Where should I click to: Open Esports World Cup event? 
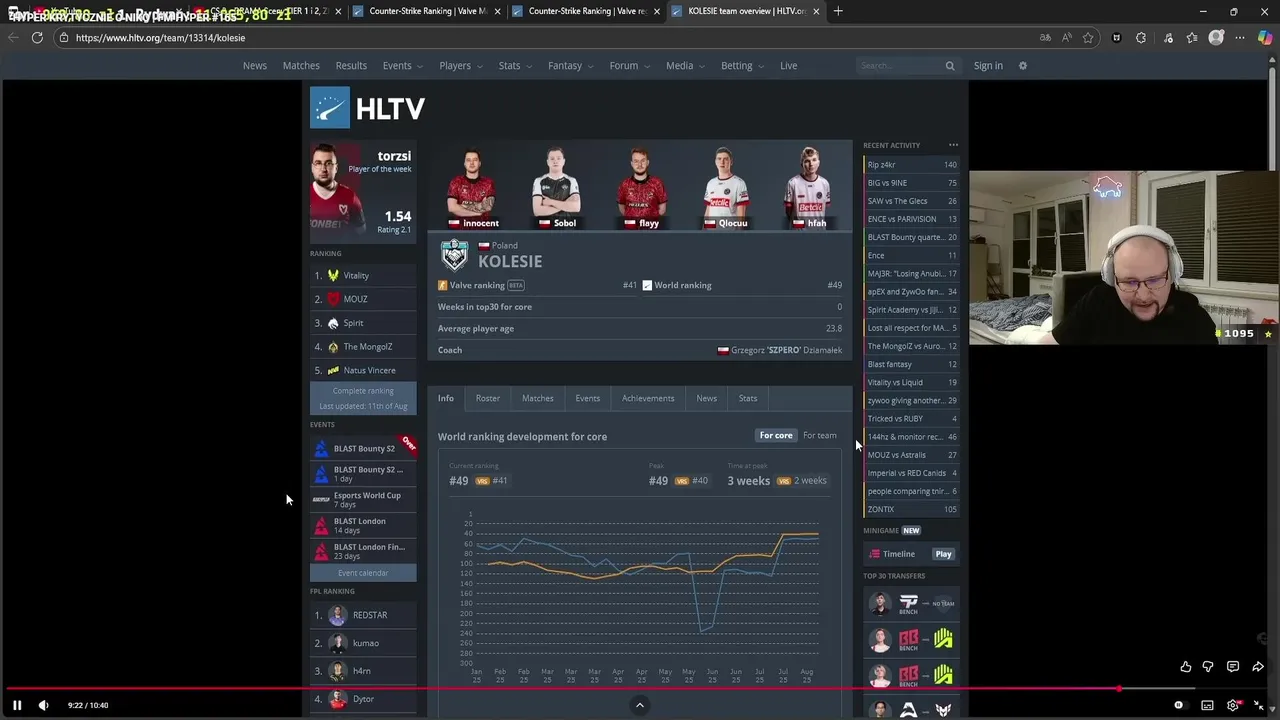(x=363, y=499)
